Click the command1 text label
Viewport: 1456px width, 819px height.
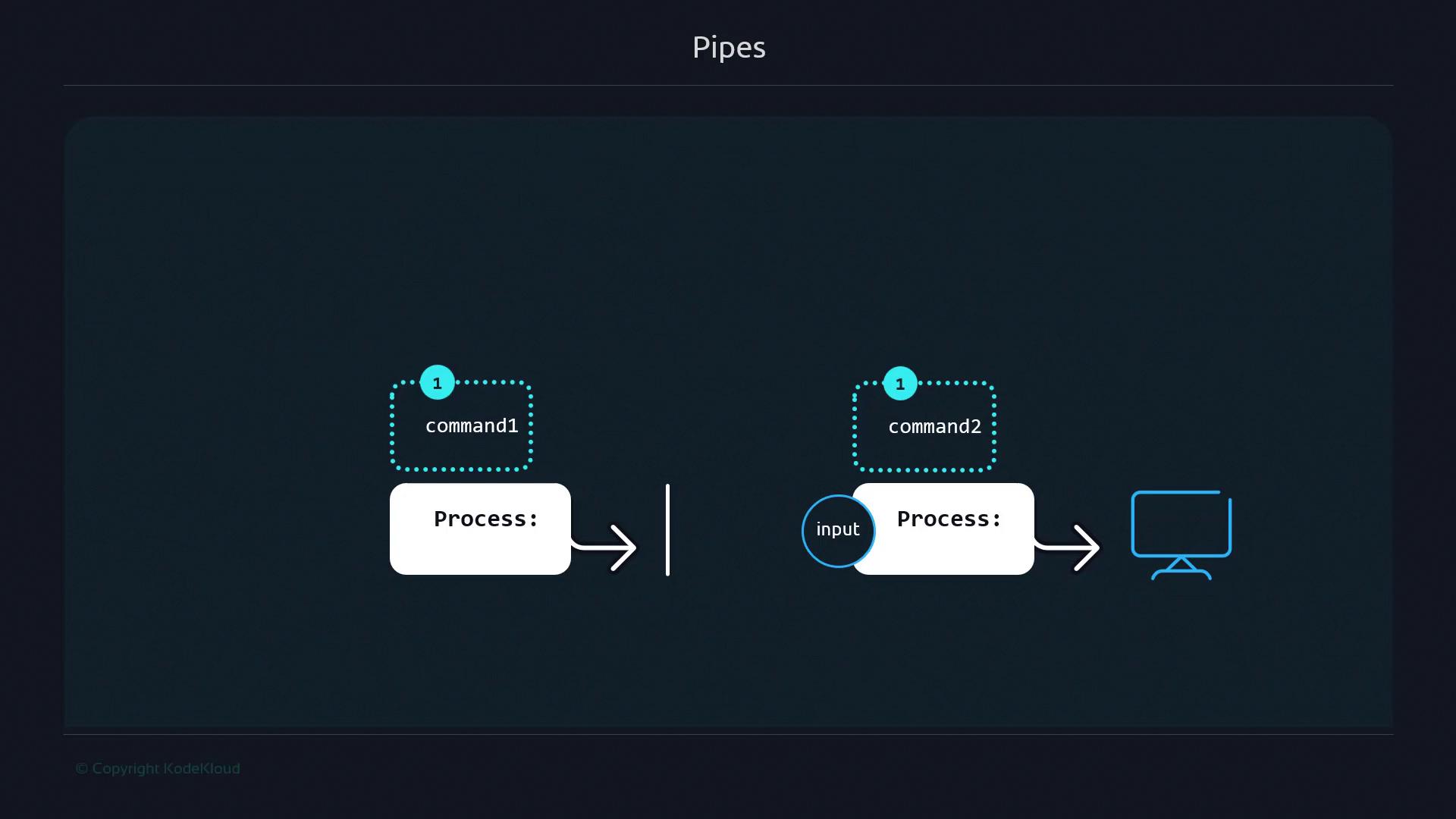click(x=472, y=426)
